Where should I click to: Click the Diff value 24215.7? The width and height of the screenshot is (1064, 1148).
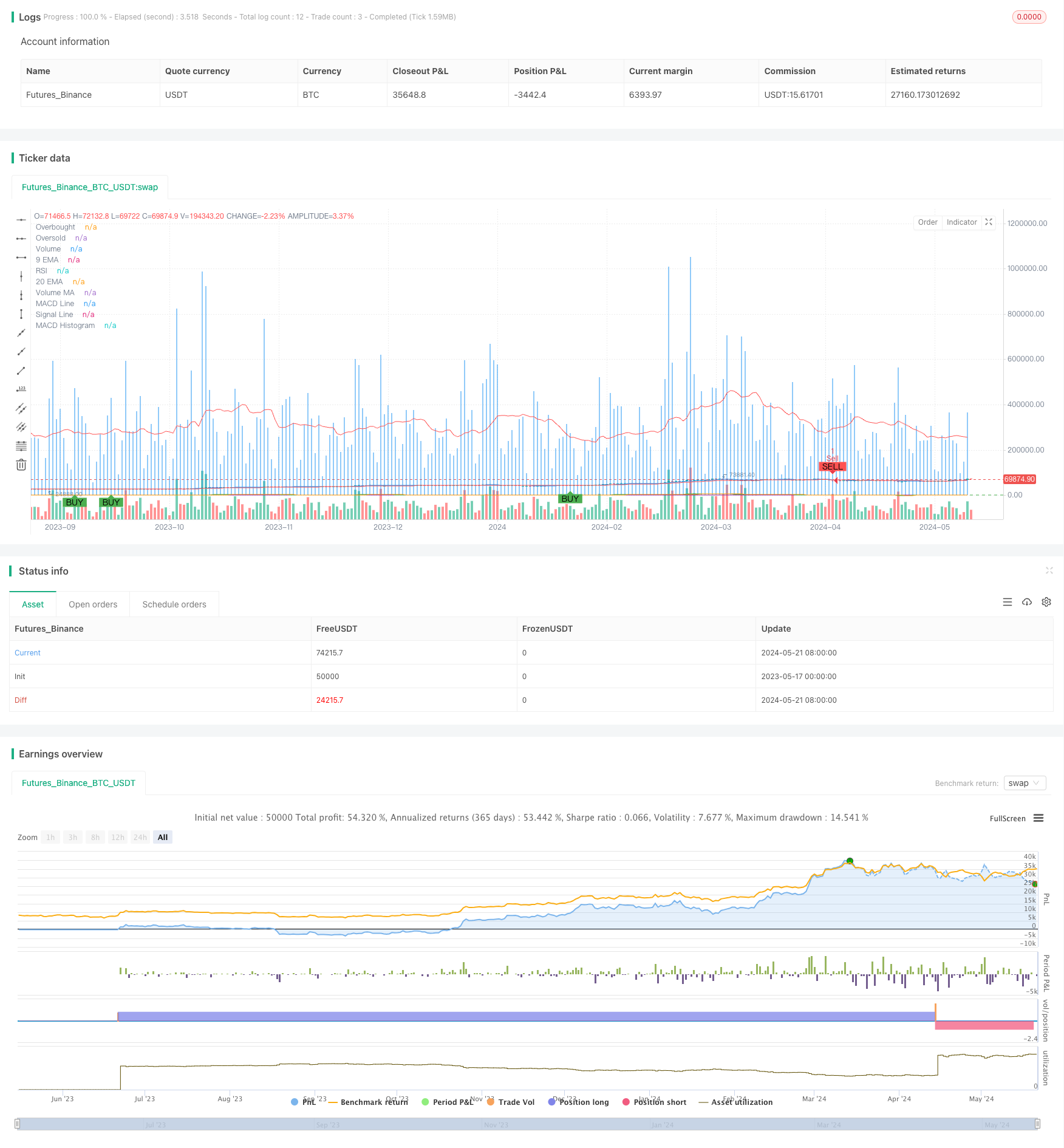[330, 700]
